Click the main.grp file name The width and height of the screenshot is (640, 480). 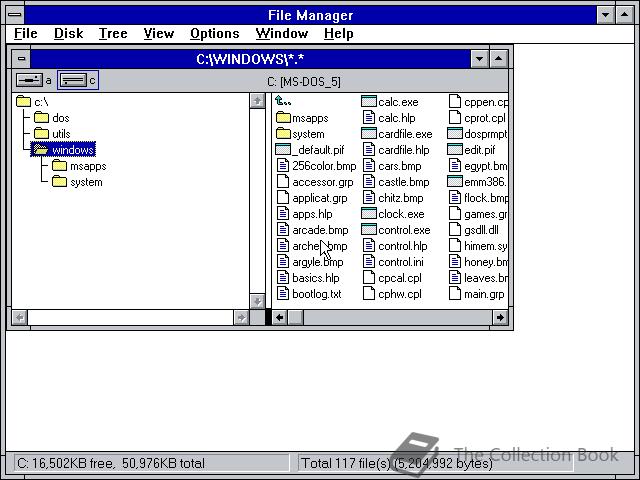pyautogui.click(x=484, y=294)
